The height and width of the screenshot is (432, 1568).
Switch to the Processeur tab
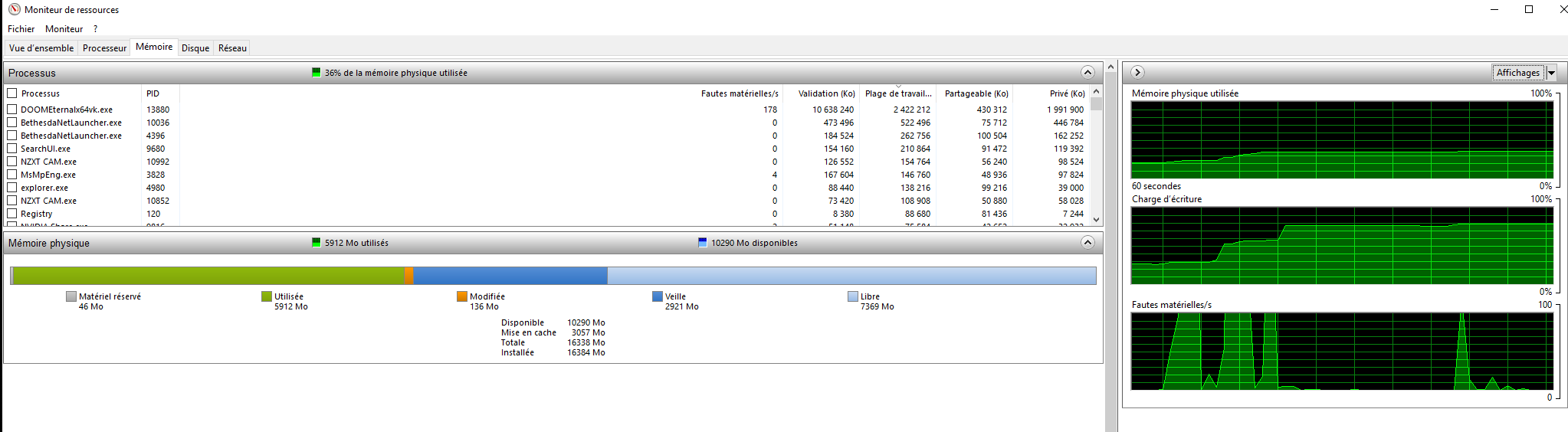point(104,47)
